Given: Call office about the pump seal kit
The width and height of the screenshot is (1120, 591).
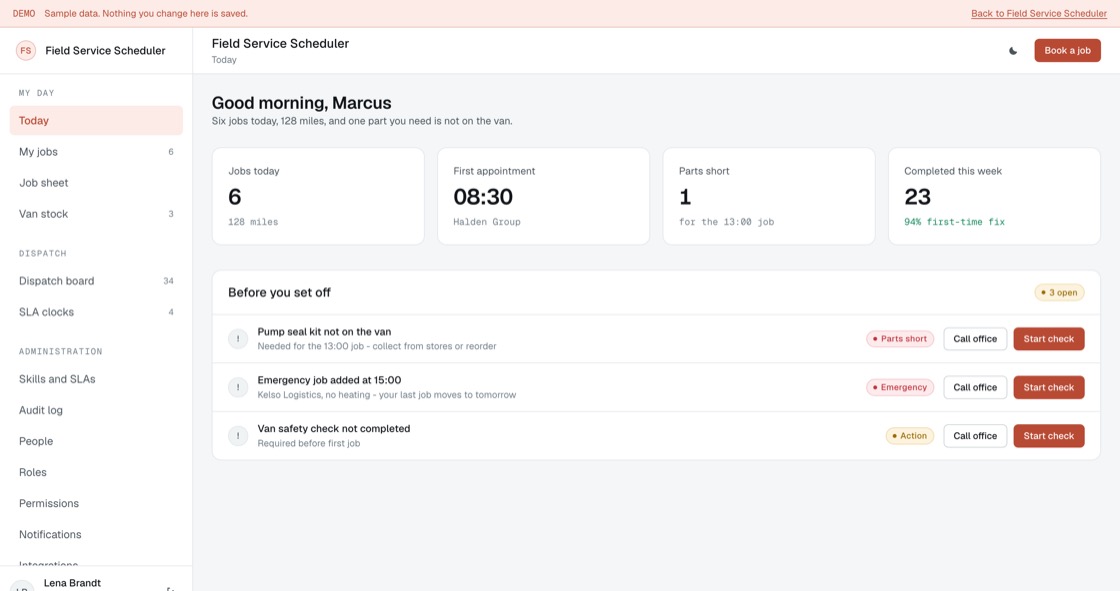Looking at the screenshot, I should point(975,339).
